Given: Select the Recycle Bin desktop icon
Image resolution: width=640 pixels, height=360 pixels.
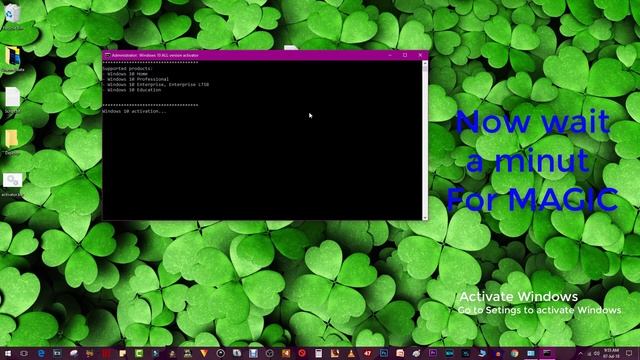Looking at the screenshot, I should (x=12, y=17).
